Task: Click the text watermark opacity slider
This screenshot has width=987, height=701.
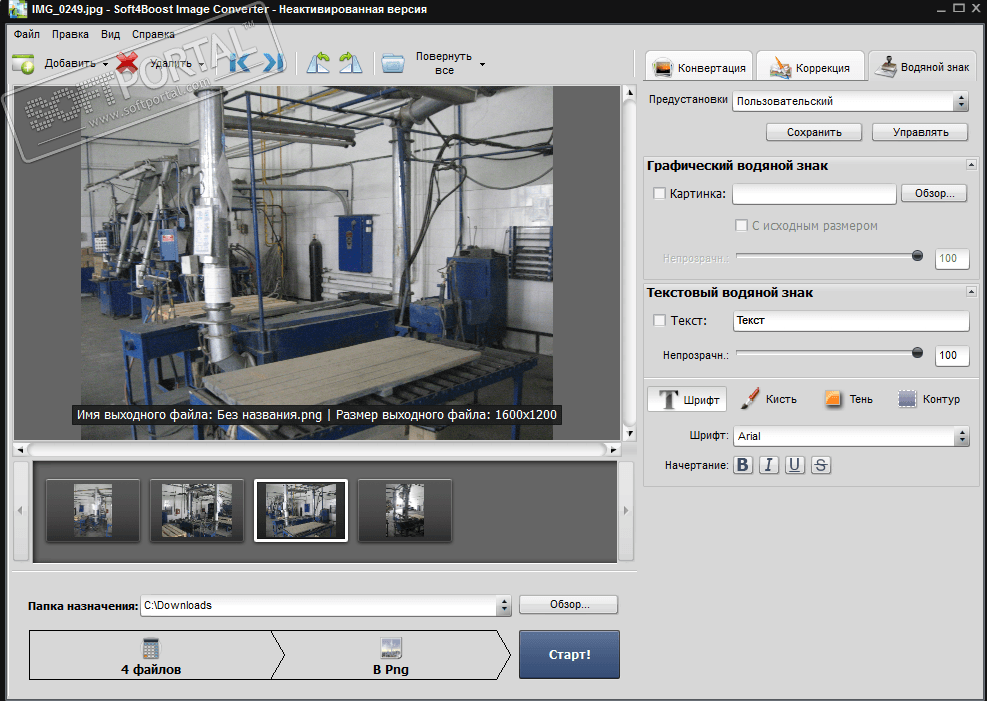Action: point(828,353)
